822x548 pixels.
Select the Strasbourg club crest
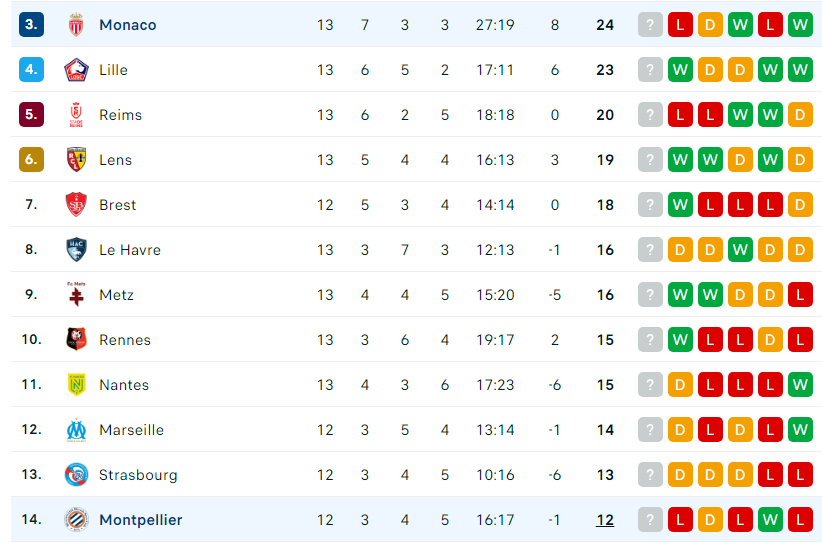(x=76, y=475)
